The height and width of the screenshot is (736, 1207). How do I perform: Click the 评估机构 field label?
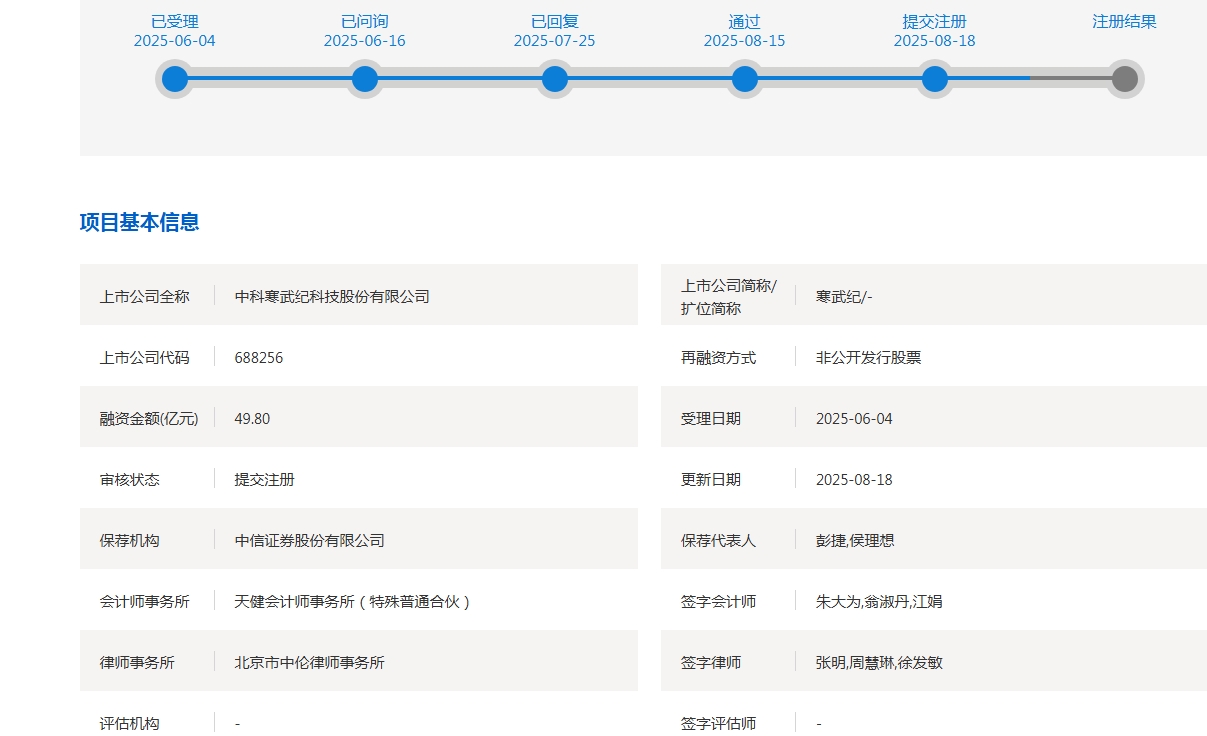[x=130, y=723]
